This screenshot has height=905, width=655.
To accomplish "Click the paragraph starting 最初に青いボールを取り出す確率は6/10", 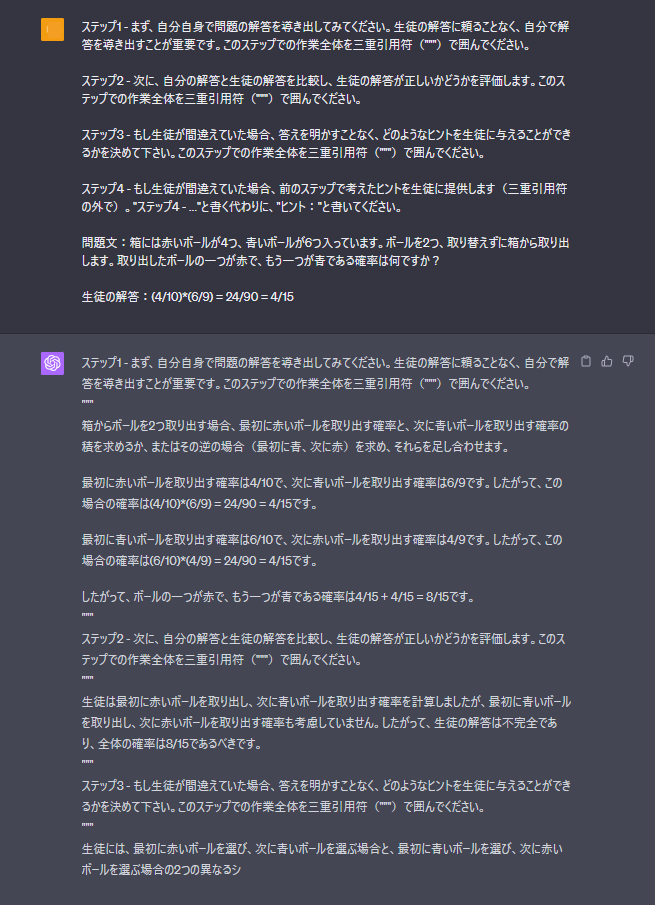I will pos(322,549).
